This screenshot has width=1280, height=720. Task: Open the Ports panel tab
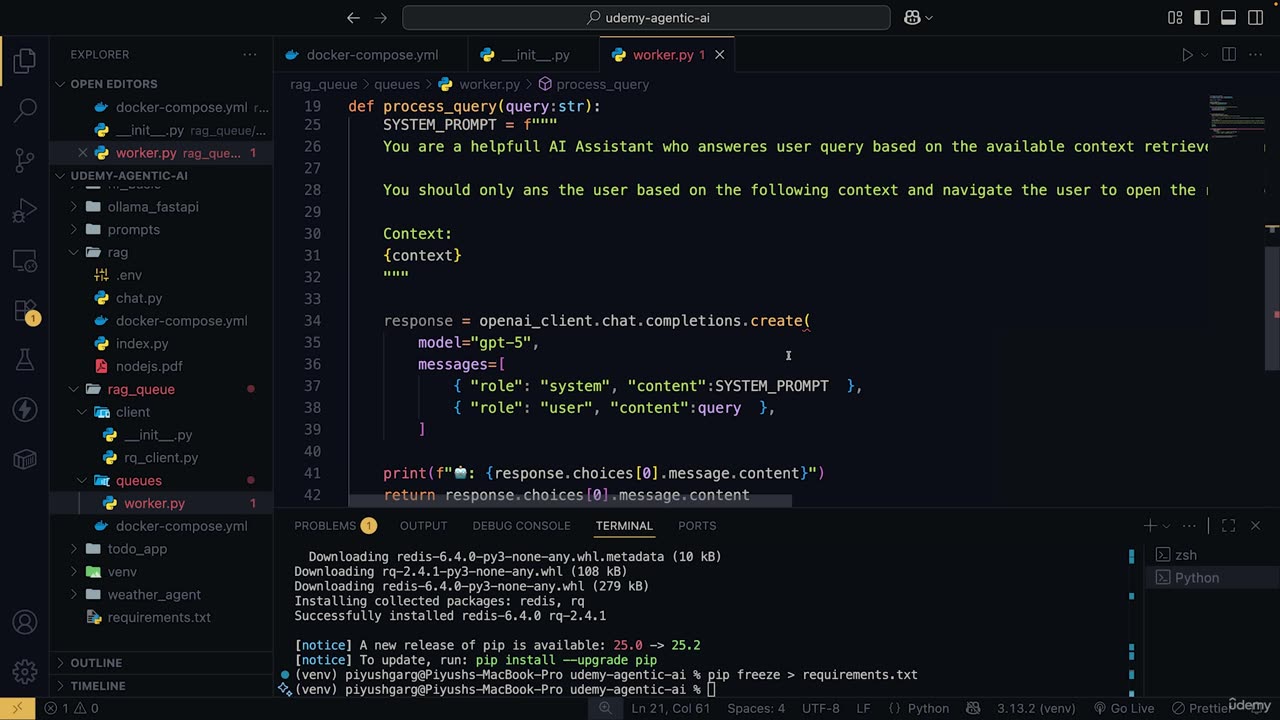tap(697, 526)
